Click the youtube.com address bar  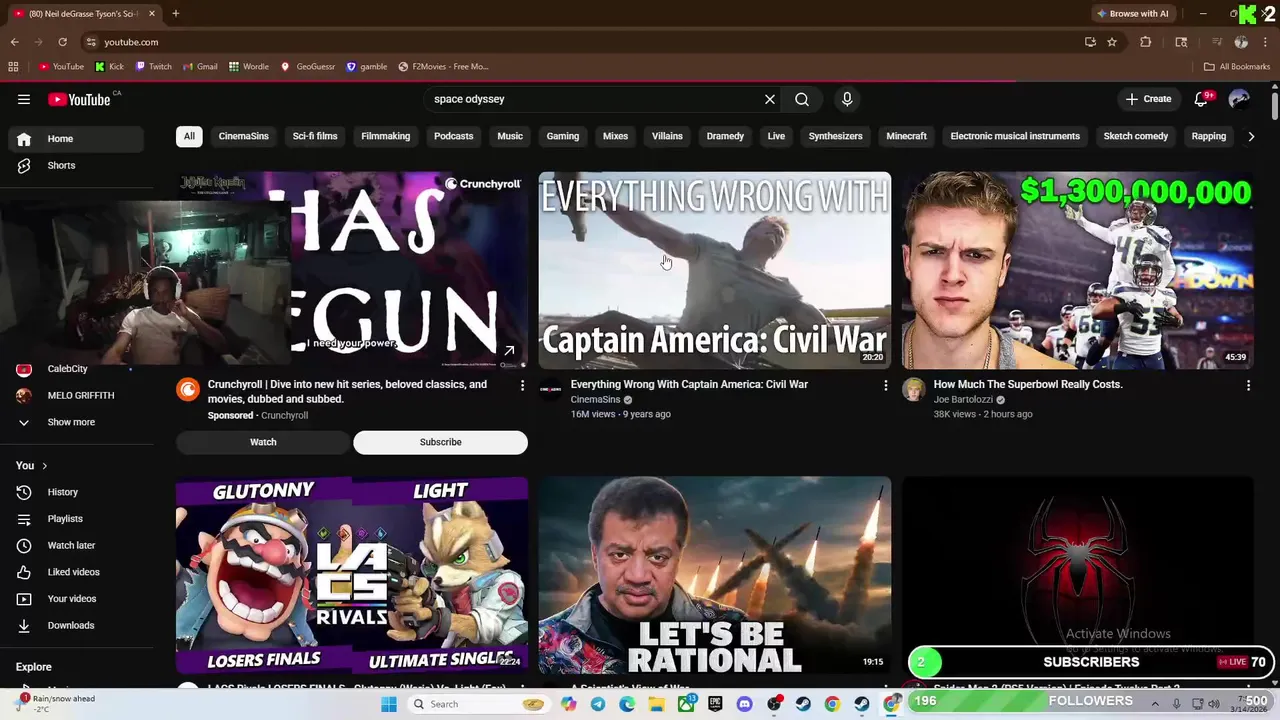pos(580,42)
